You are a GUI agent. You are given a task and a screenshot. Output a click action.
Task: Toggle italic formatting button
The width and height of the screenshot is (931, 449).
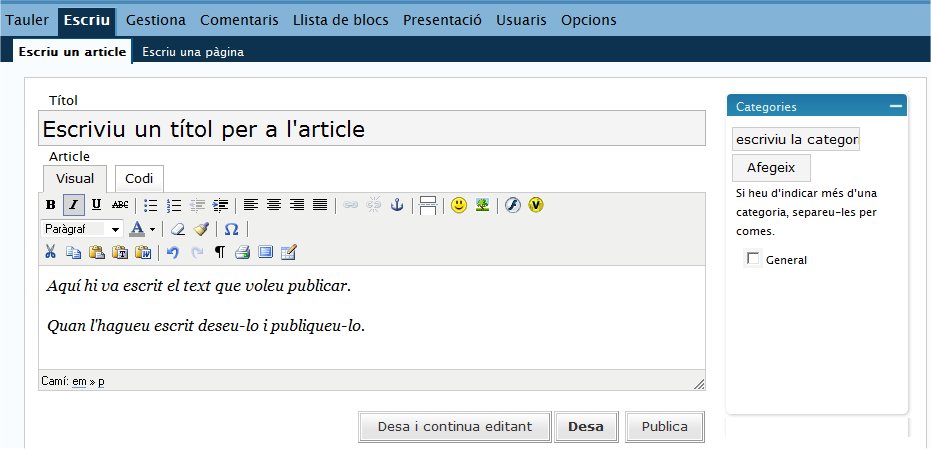[x=73, y=205]
